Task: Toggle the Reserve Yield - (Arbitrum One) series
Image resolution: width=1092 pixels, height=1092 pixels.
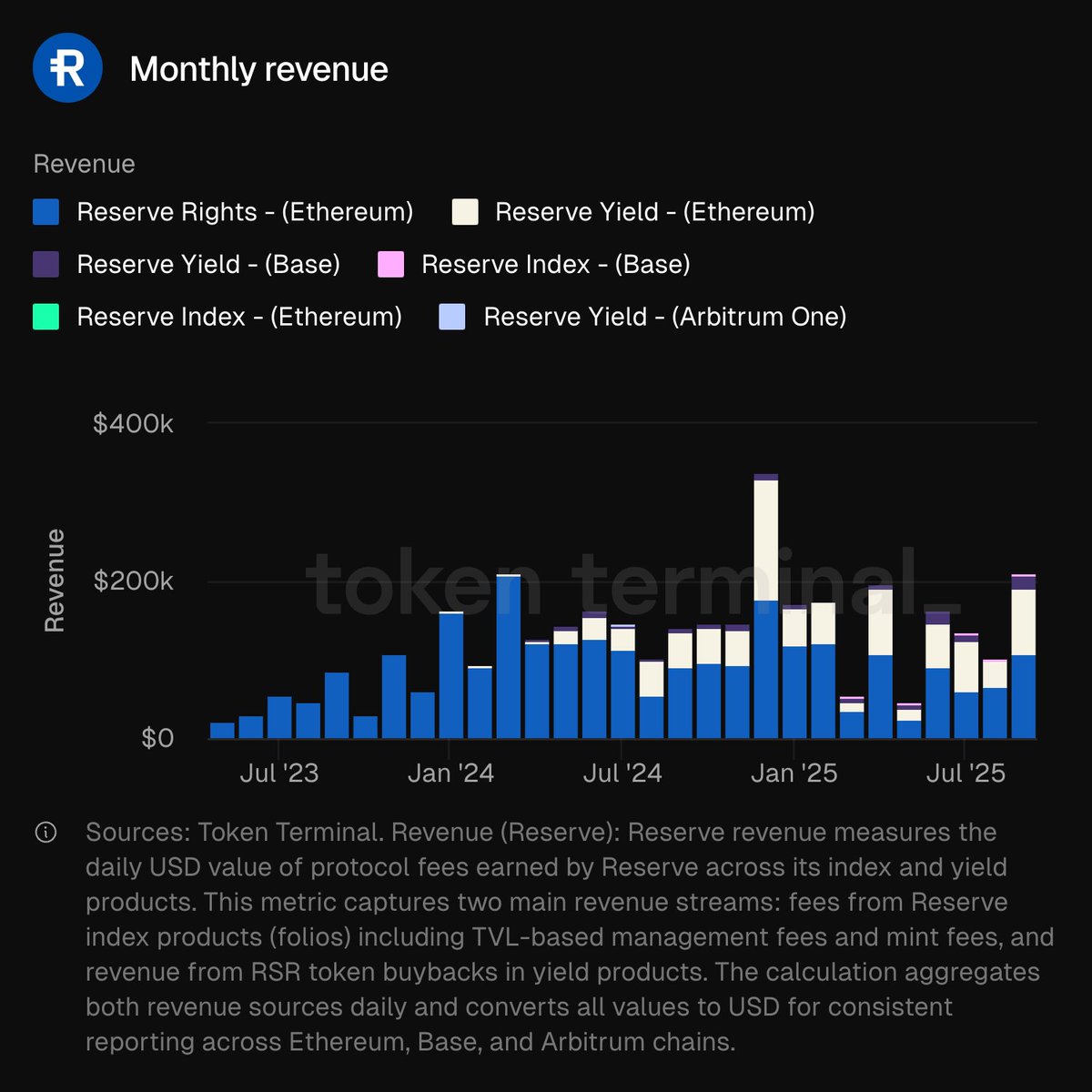Action: point(666,317)
